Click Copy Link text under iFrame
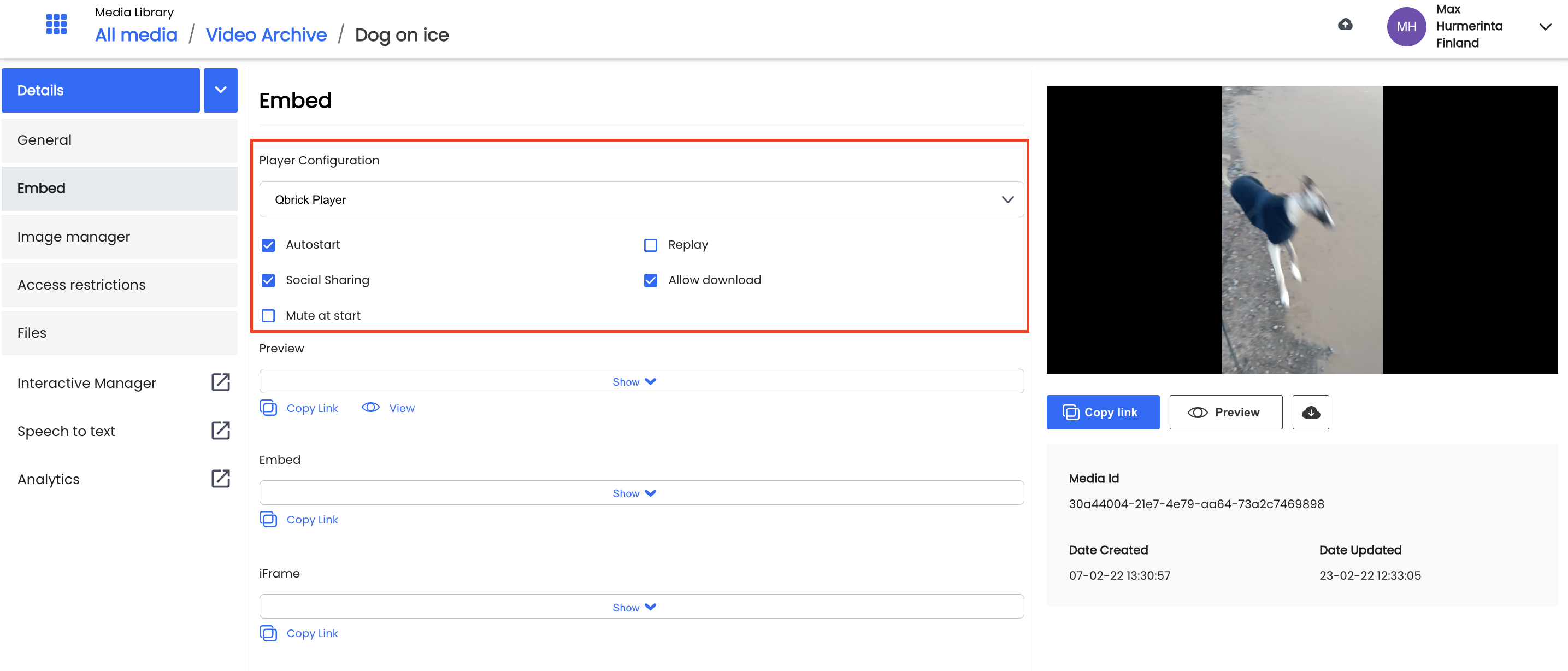This screenshot has width=1568, height=671. point(313,634)
